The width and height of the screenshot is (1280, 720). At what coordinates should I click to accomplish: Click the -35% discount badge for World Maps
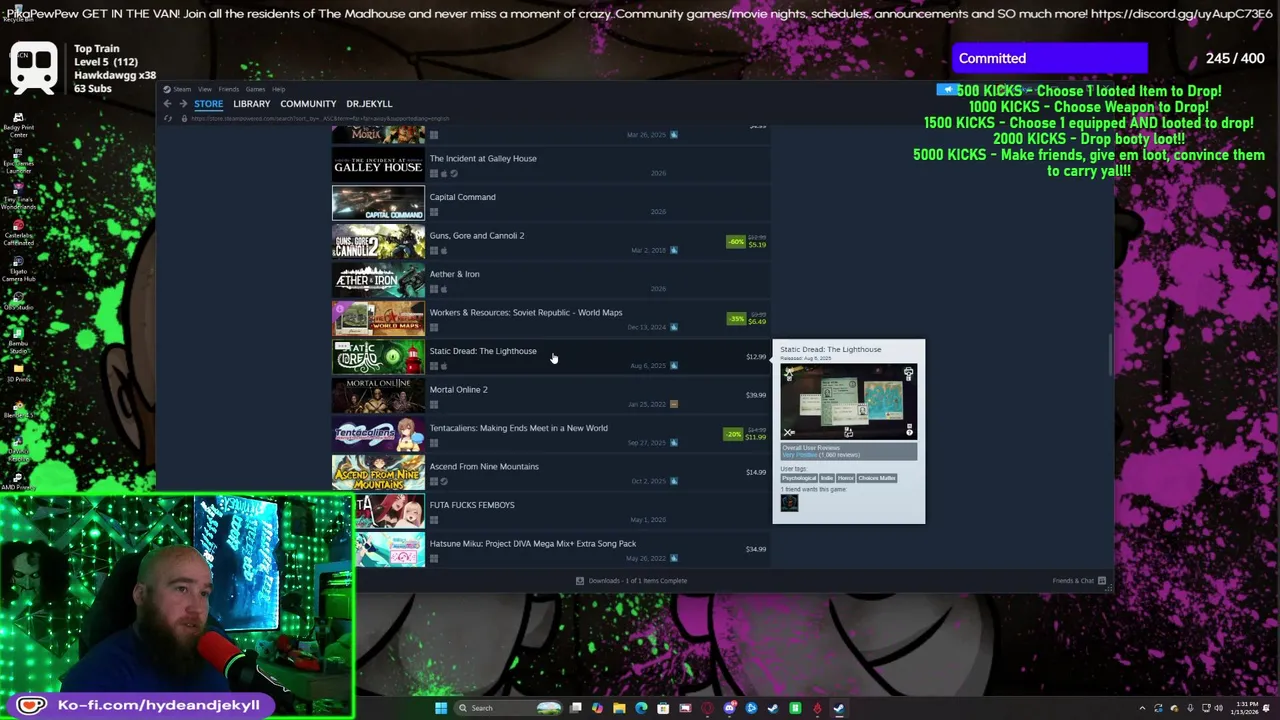tap(737, 319)
